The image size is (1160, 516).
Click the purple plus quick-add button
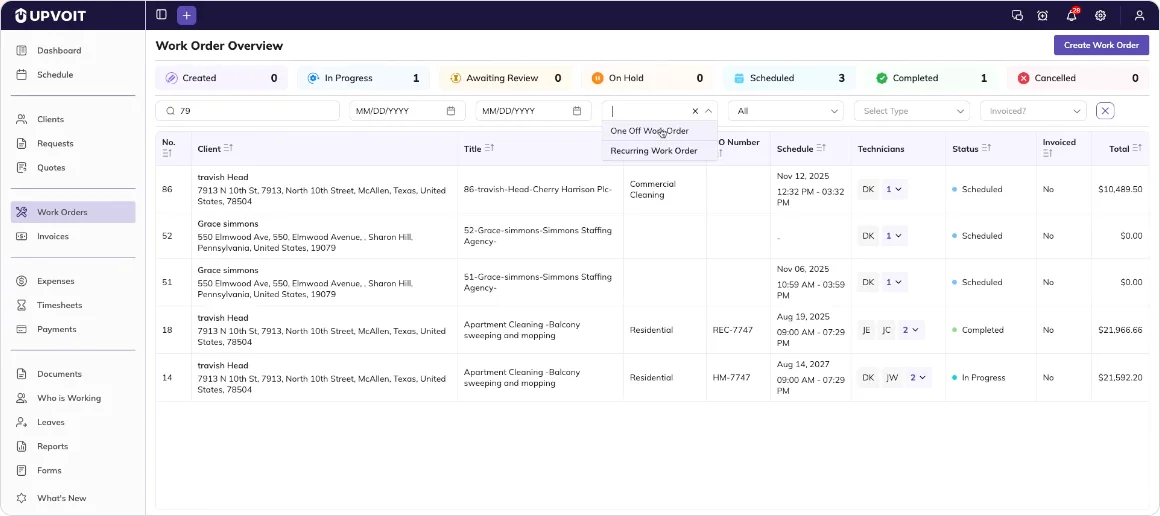pos(186,15)
